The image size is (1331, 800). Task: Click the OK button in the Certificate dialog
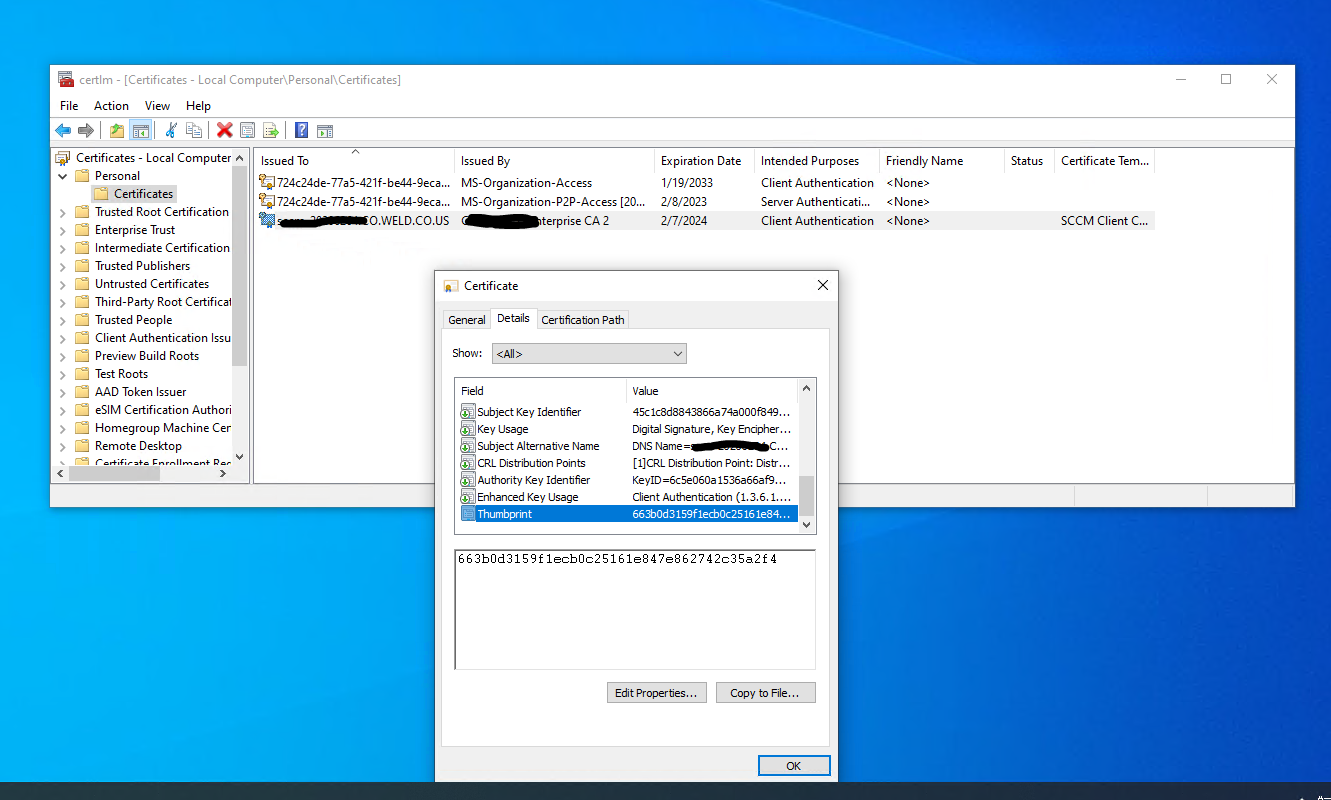pos(793,764)
